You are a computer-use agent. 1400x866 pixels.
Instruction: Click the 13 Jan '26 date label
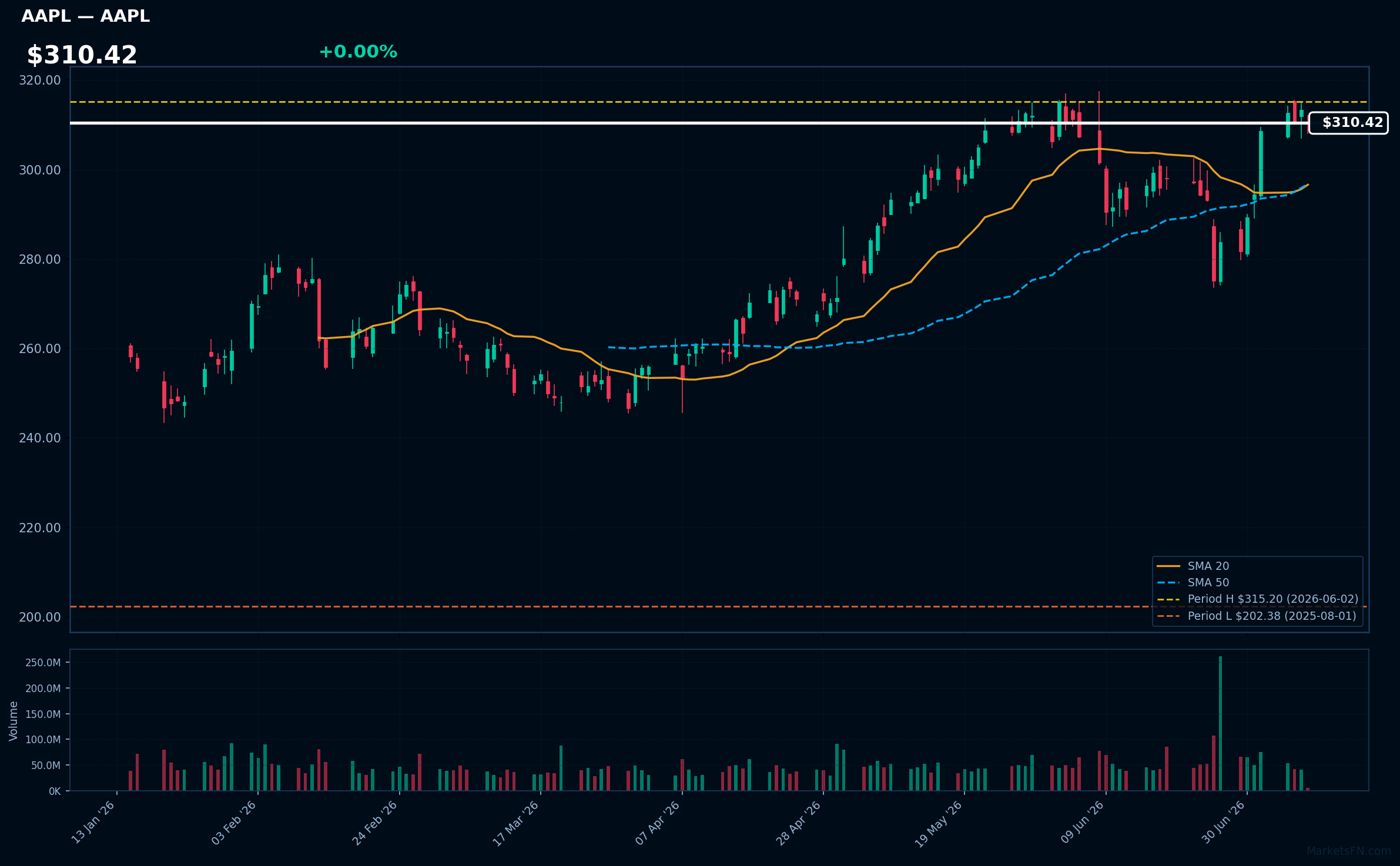click(x=93, y=823)
